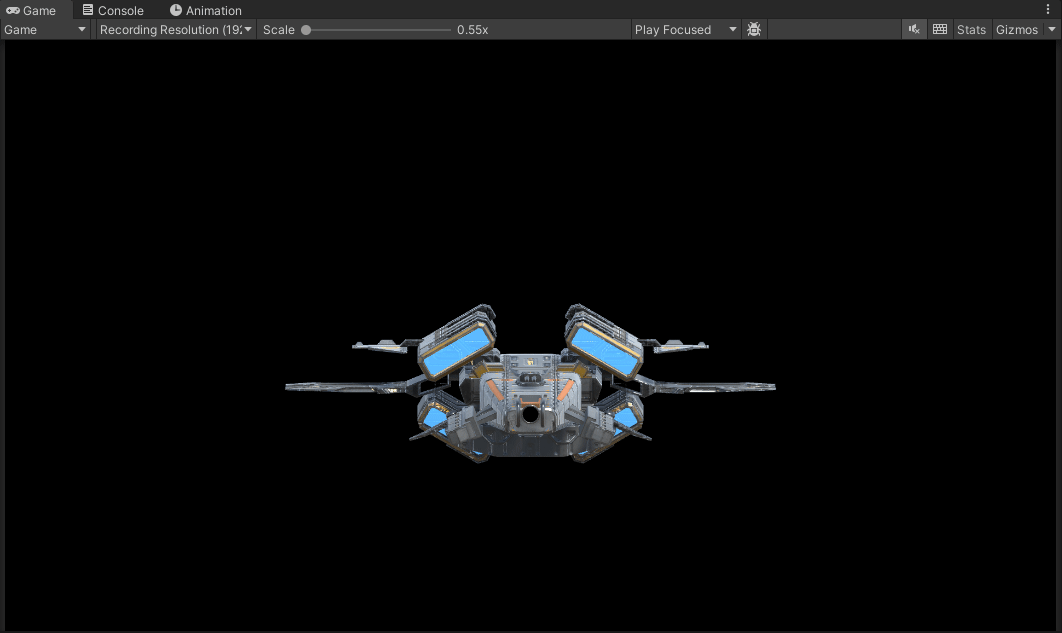Screen dimensions: 1062x633
Task: Switch to the Animation tab
Action: point(207,10)
